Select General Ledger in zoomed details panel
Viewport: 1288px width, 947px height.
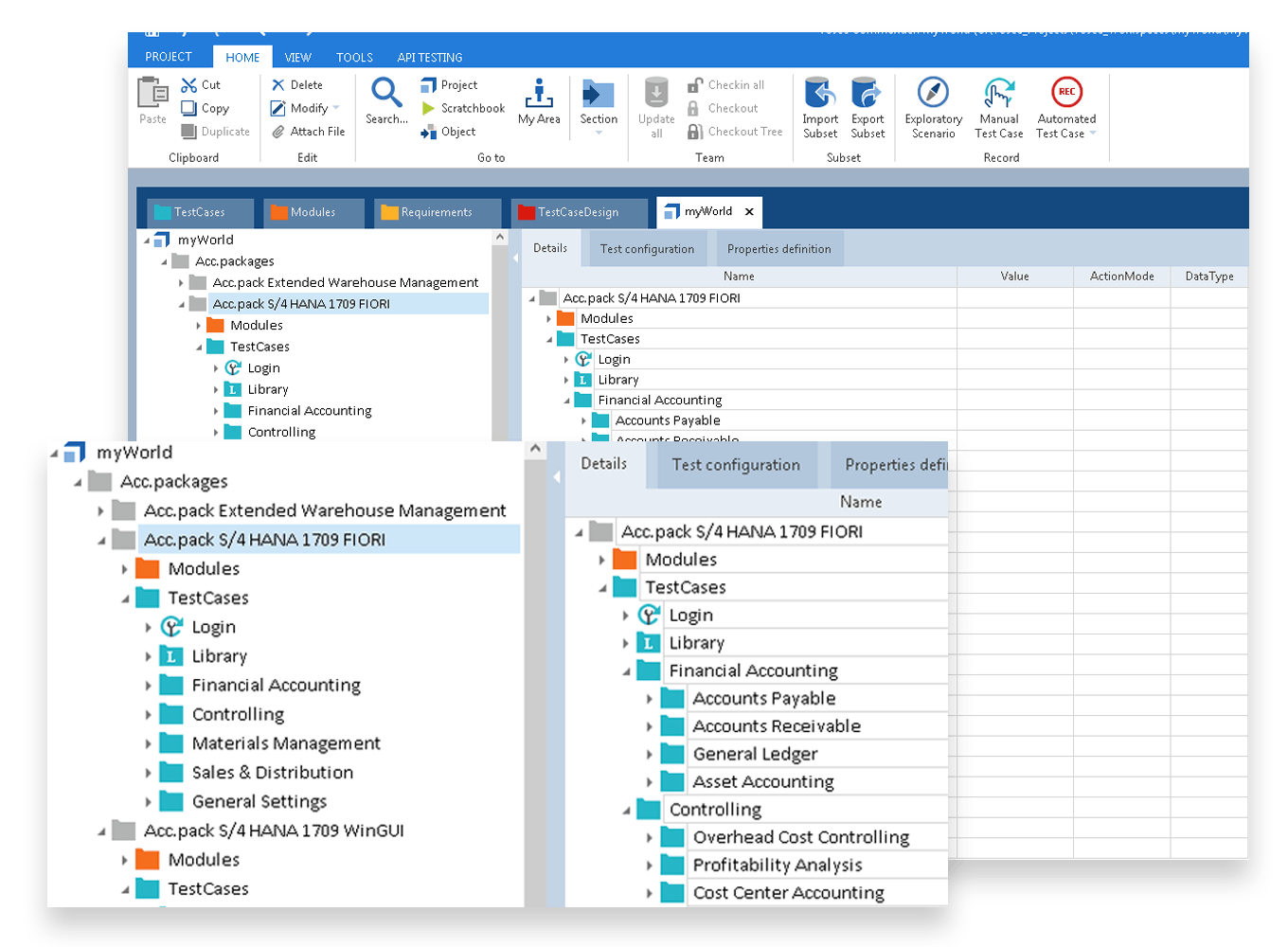pyautogui.click(x=755, y=754)
